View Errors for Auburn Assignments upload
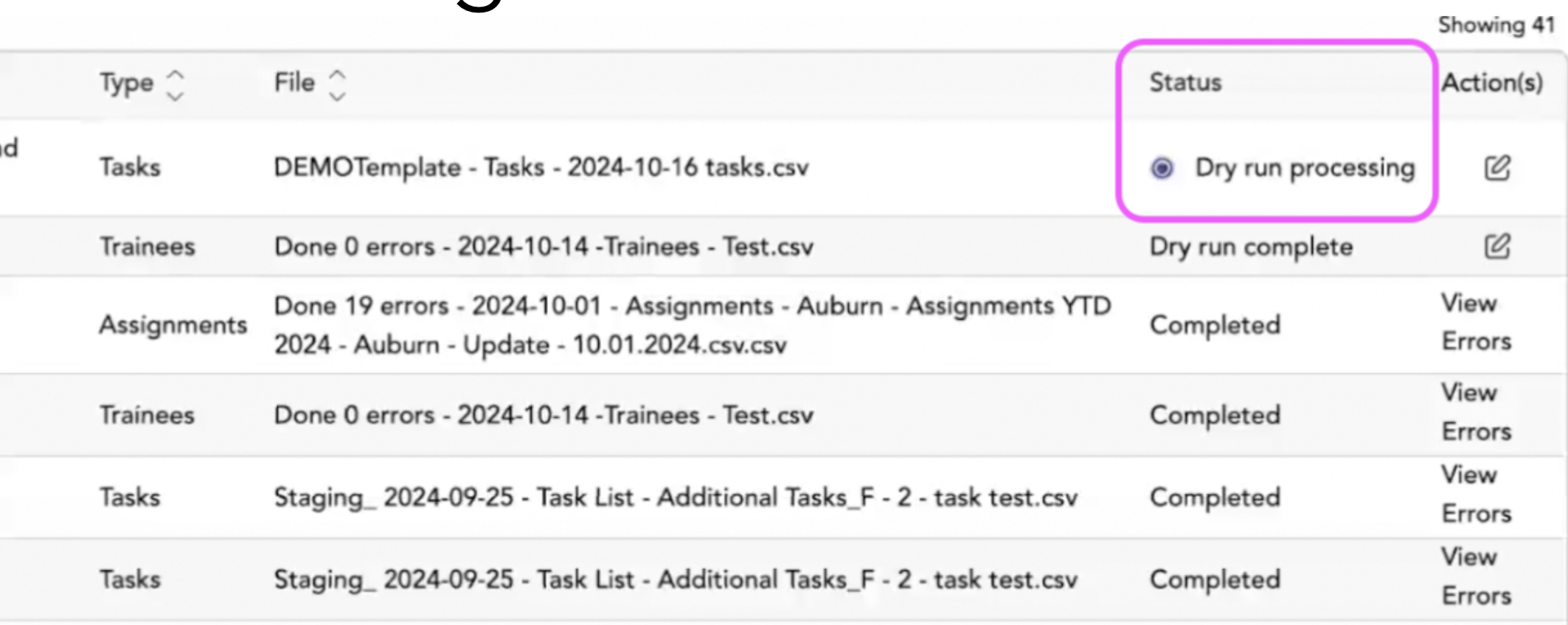 click(1476, 323)
